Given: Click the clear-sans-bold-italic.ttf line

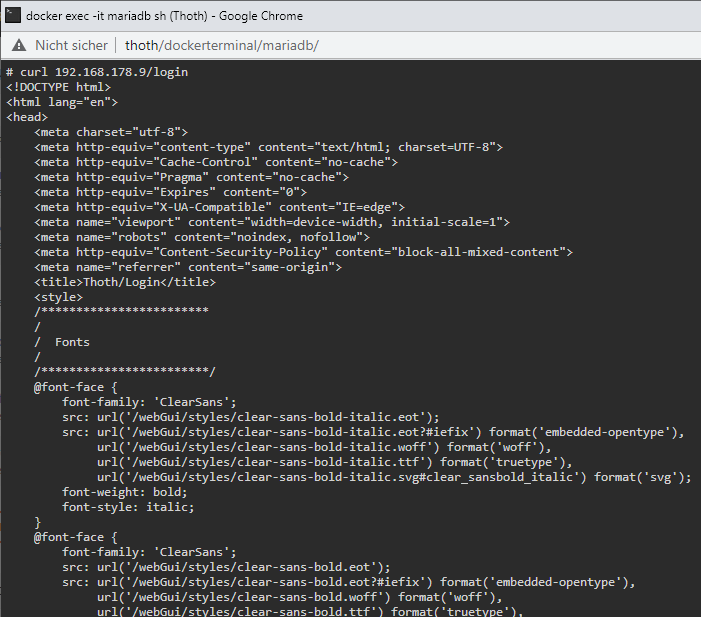Looking at the screenshot, I should point(335,462).
